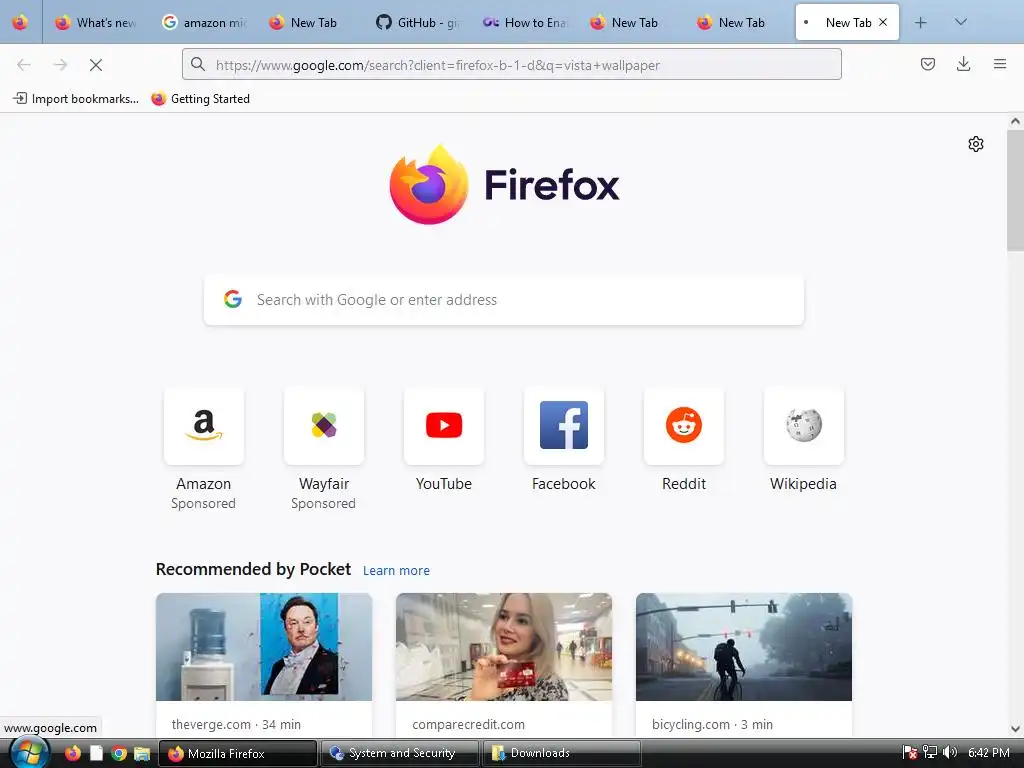Go forward with the right arrow
This screenshot has width=1024, height=768.
point(60,65)
